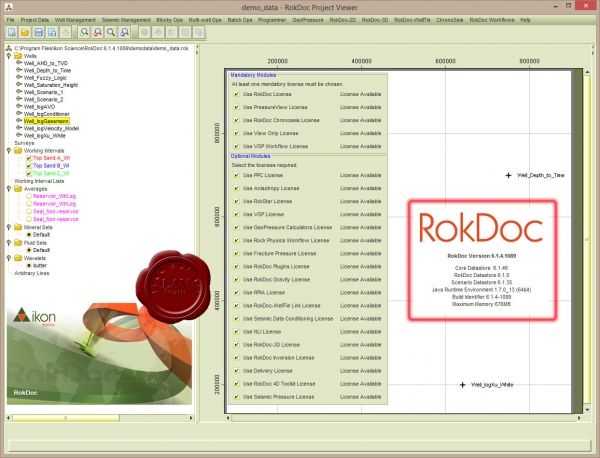Select the butter wavelet entry
The width and height of the screenshot is (600, 458).
click(x=39, y=266)
